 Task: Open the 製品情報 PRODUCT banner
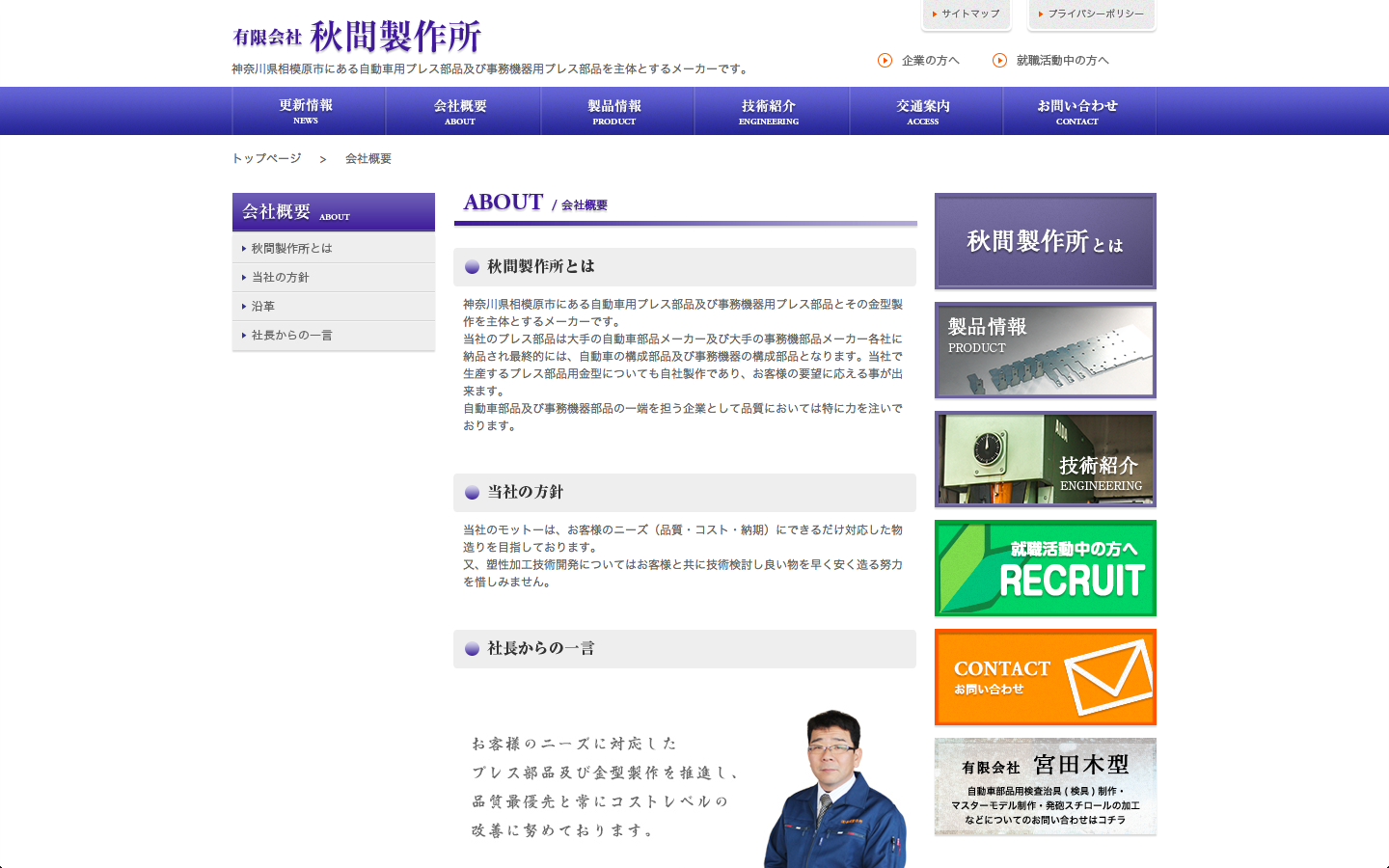click(1046, 350)
